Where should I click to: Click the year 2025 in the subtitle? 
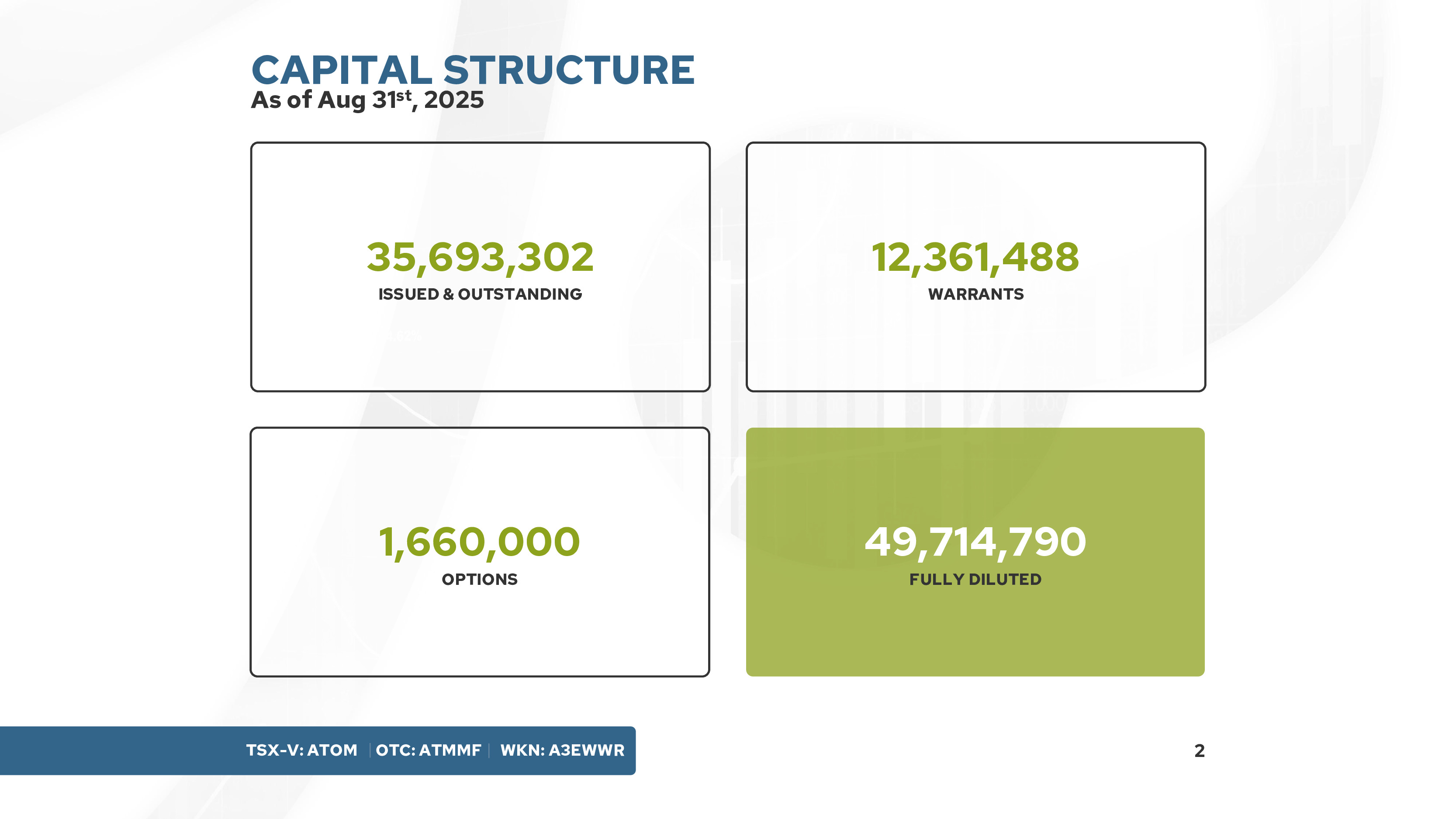(x=454, y=100)
